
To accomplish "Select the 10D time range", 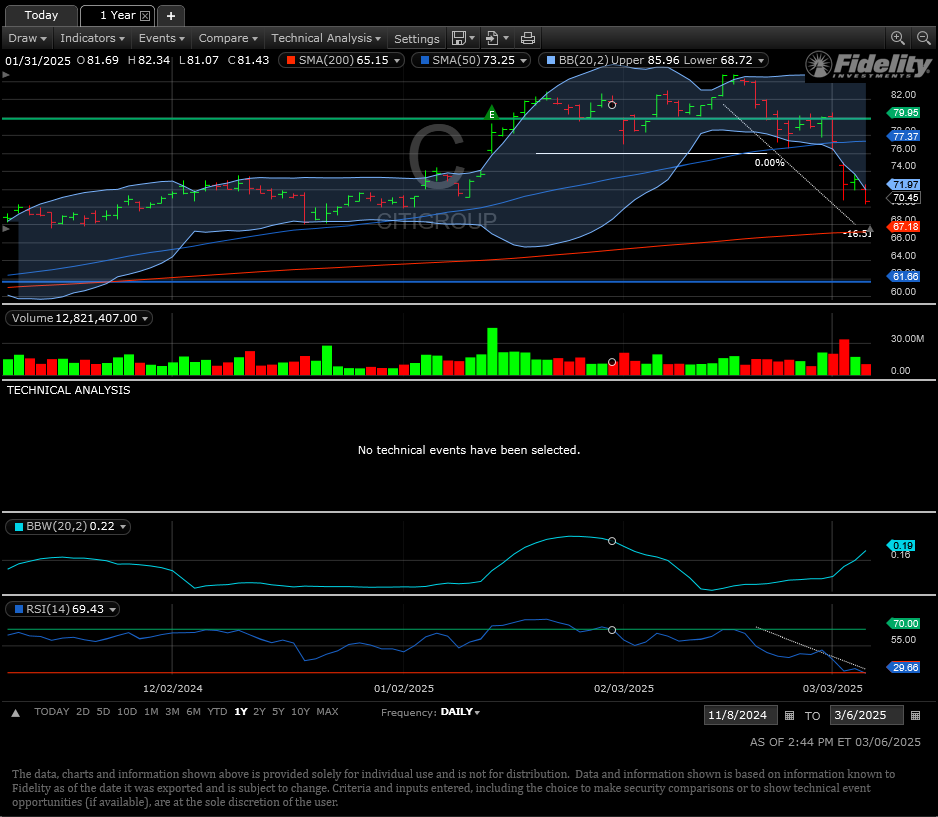I will coord(127,712).
